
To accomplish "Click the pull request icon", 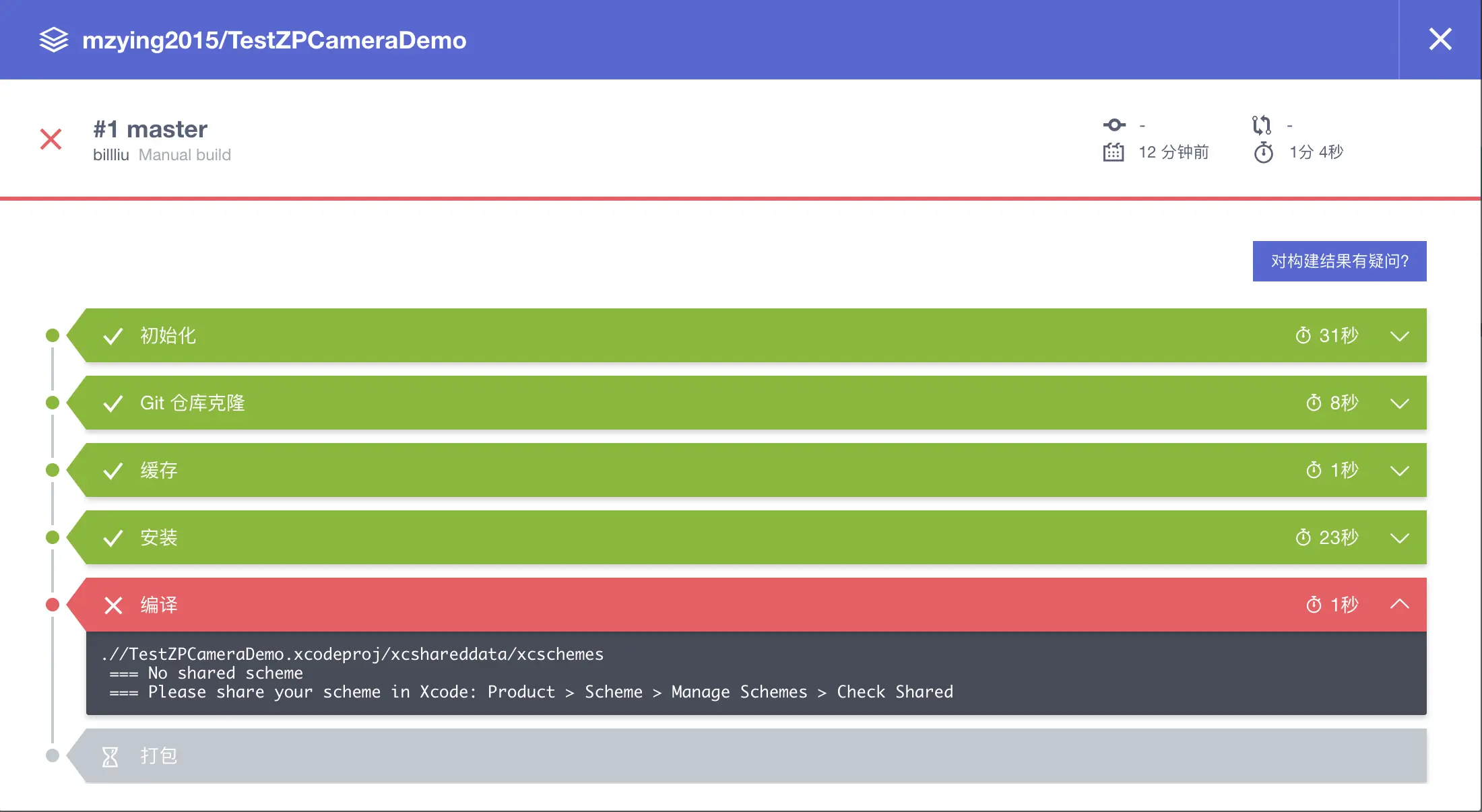I will (1262, 125).
